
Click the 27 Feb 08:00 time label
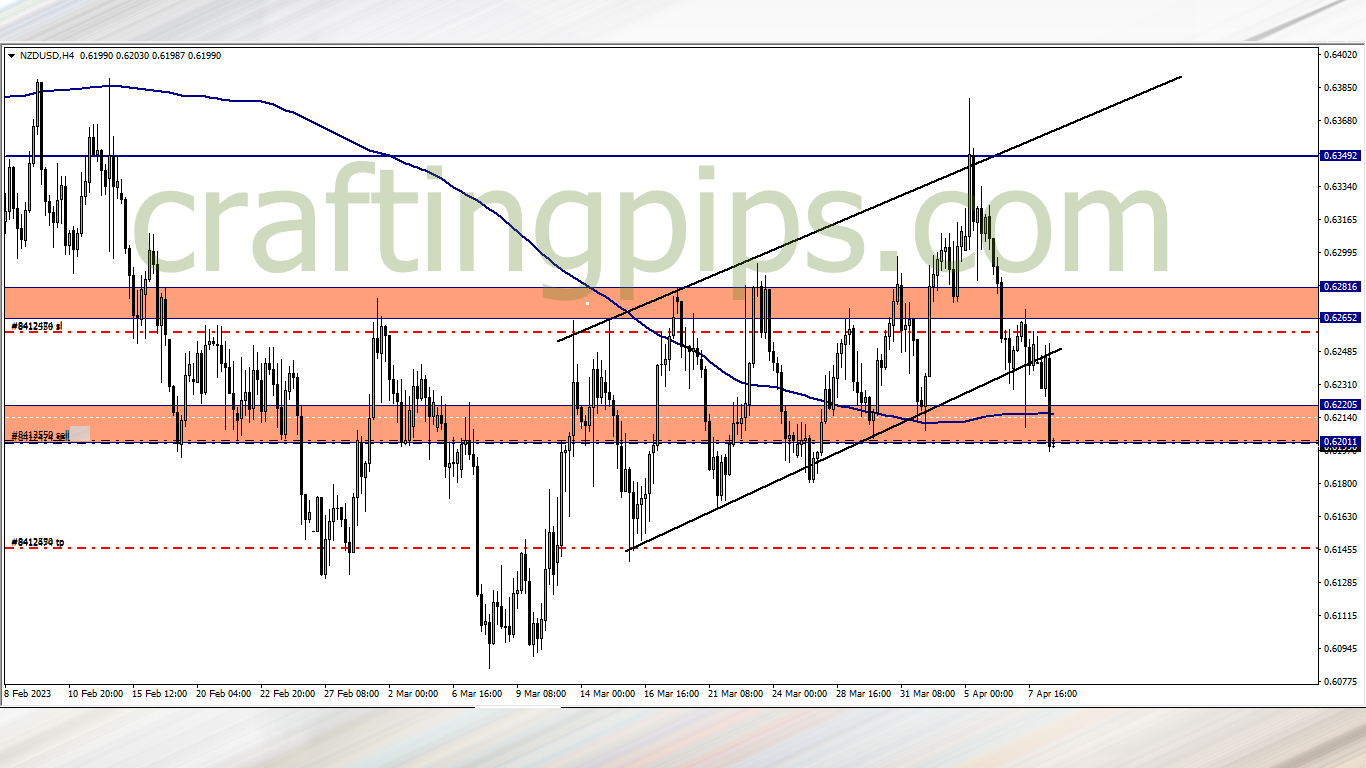(352, 693)
